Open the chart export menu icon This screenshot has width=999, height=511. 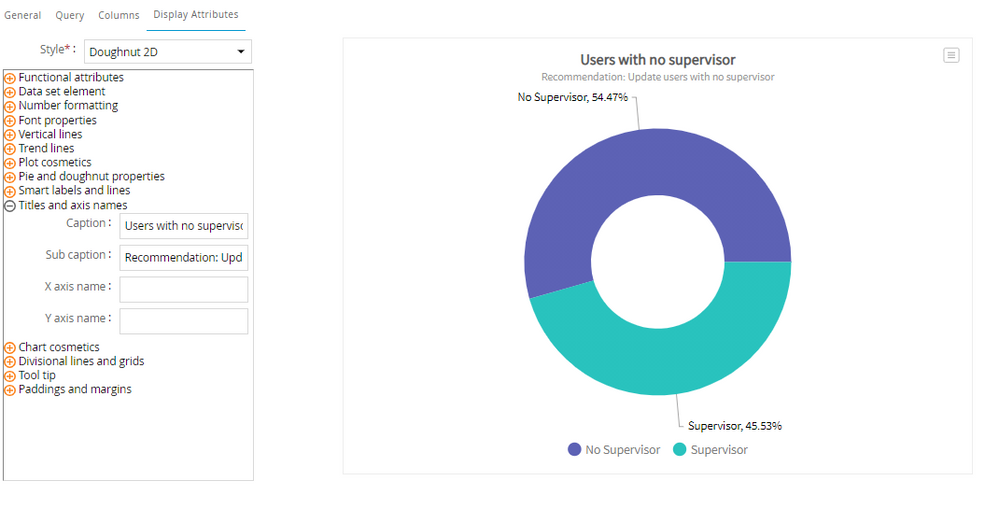click(951, 55)
